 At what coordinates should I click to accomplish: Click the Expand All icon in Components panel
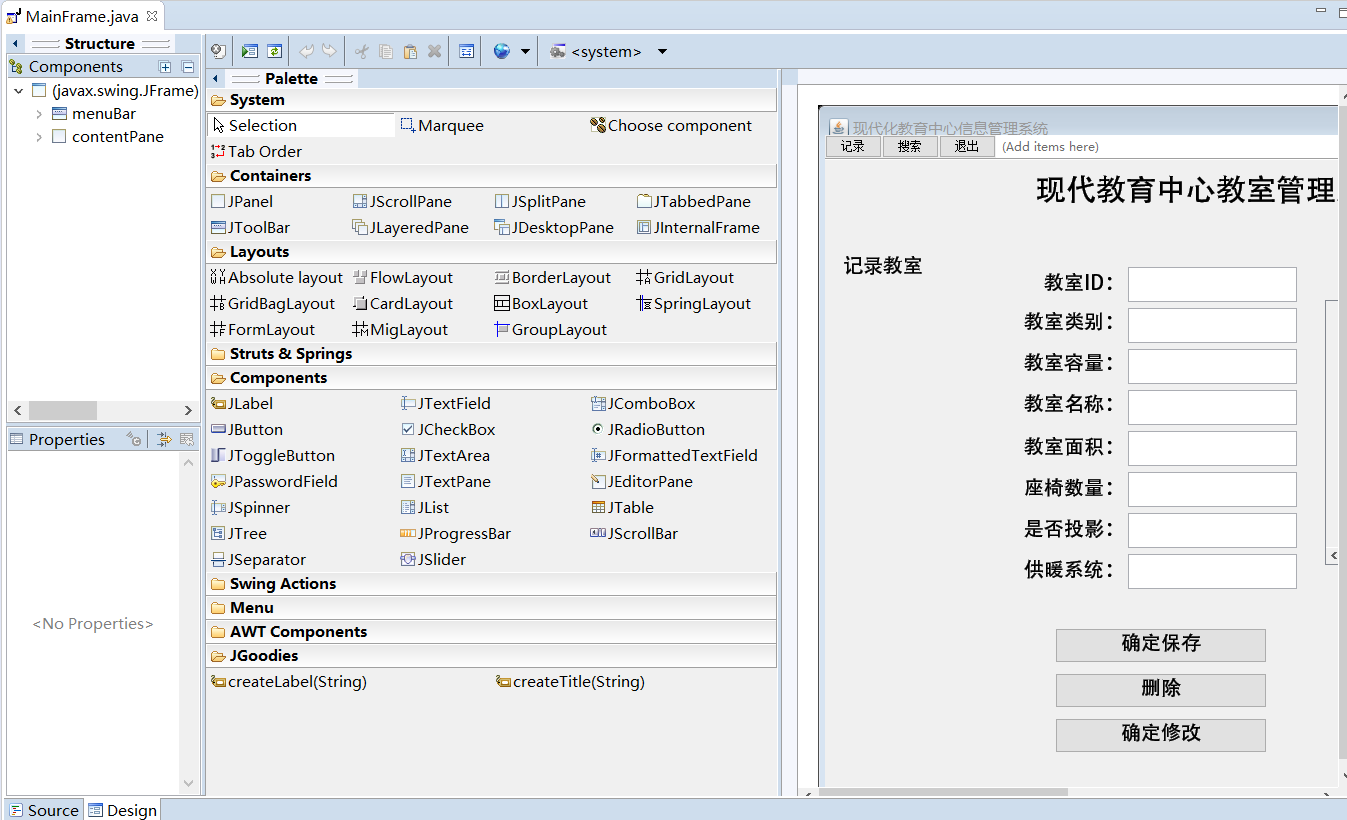(x=165, y=67)
